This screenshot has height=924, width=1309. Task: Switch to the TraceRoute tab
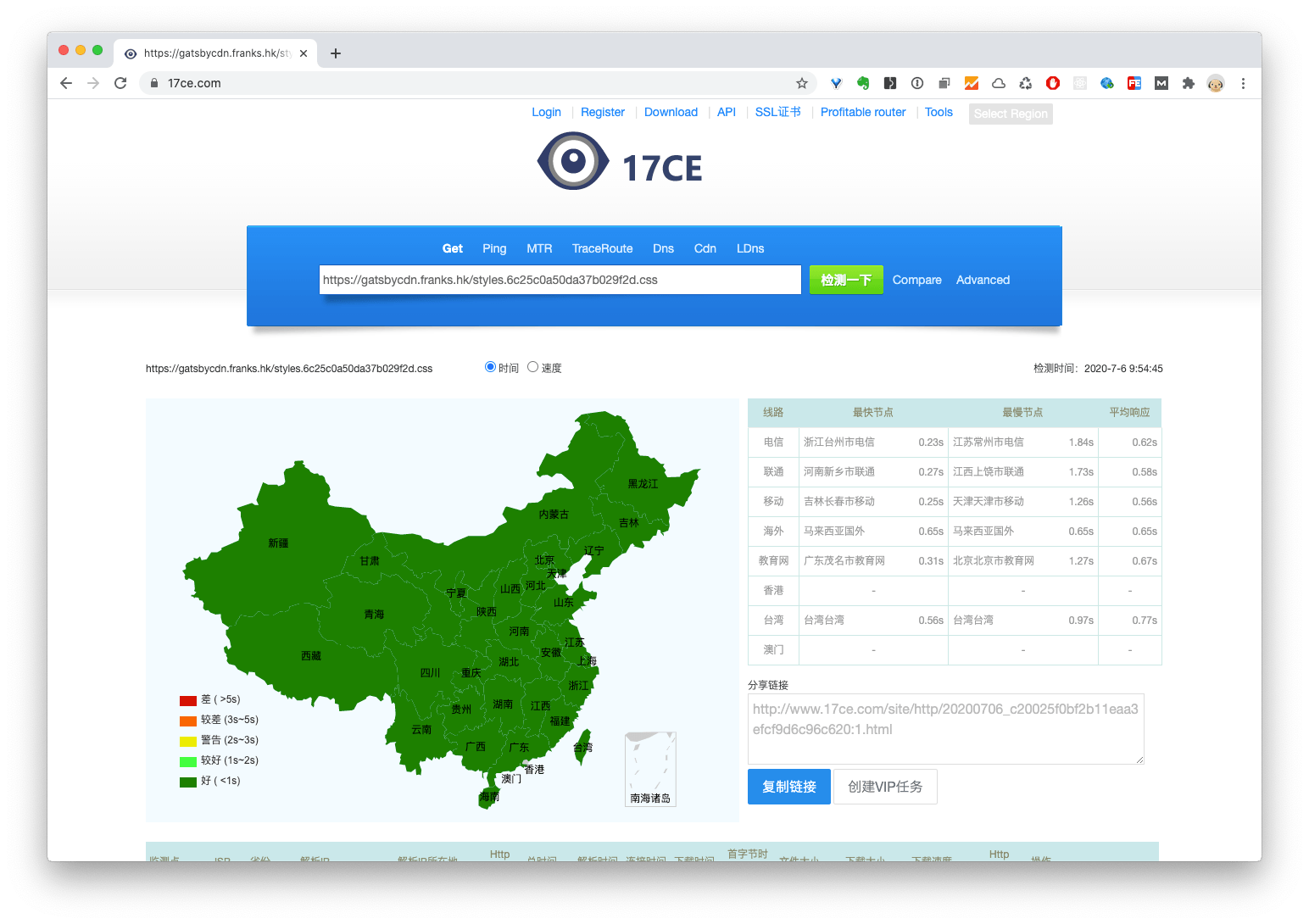coord(602,248)
